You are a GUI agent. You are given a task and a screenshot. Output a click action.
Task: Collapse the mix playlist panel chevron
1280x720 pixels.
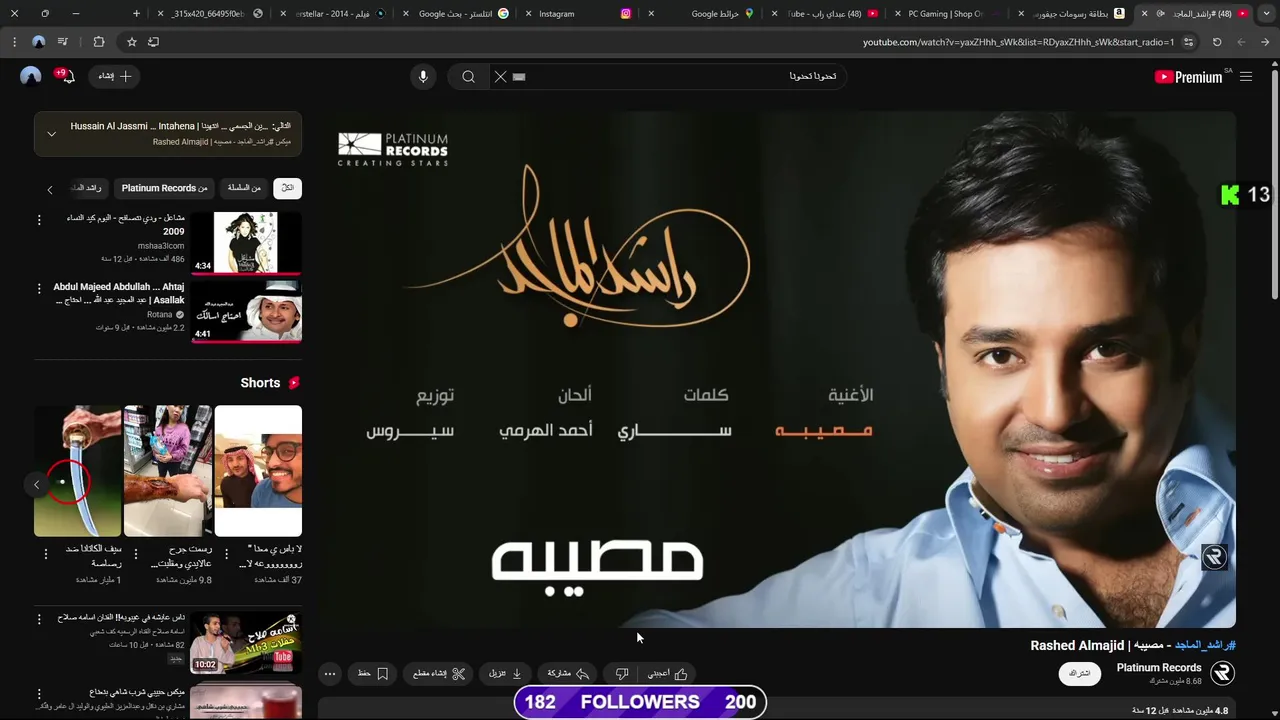52,134
